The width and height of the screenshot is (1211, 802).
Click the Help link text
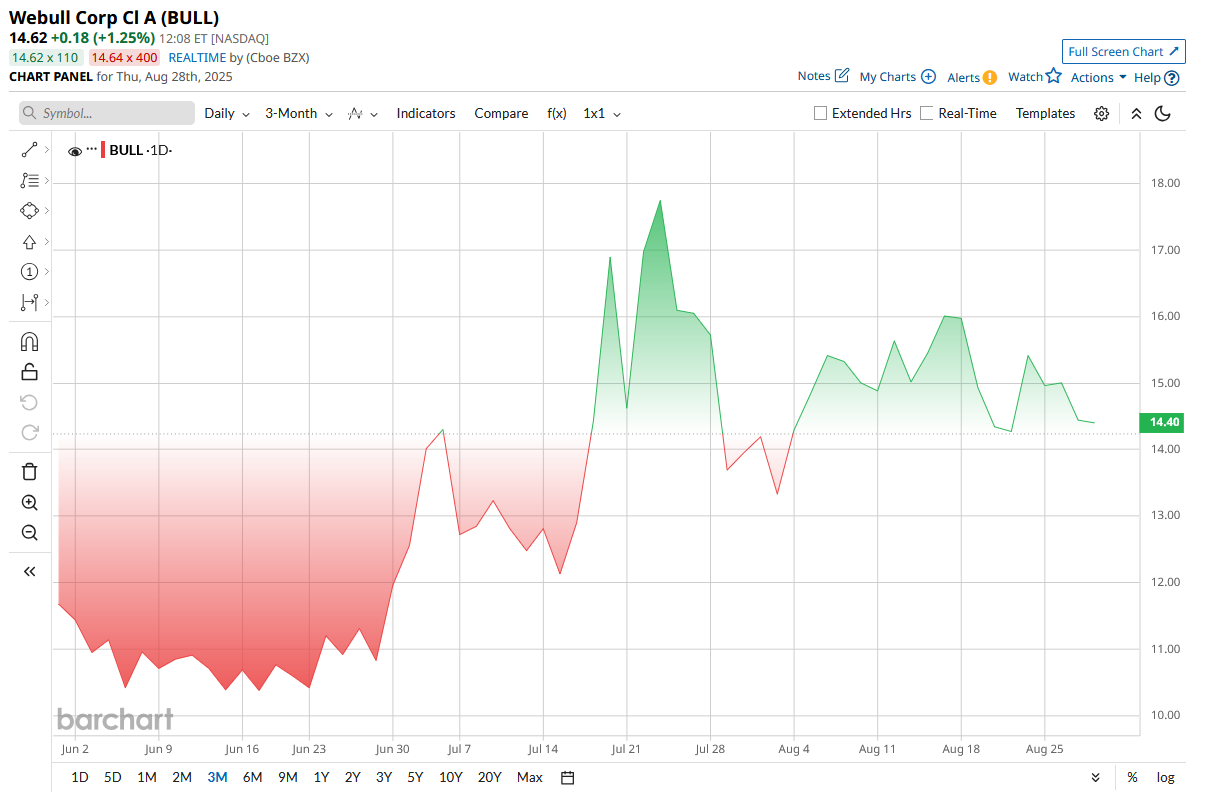pos(1147,77)
